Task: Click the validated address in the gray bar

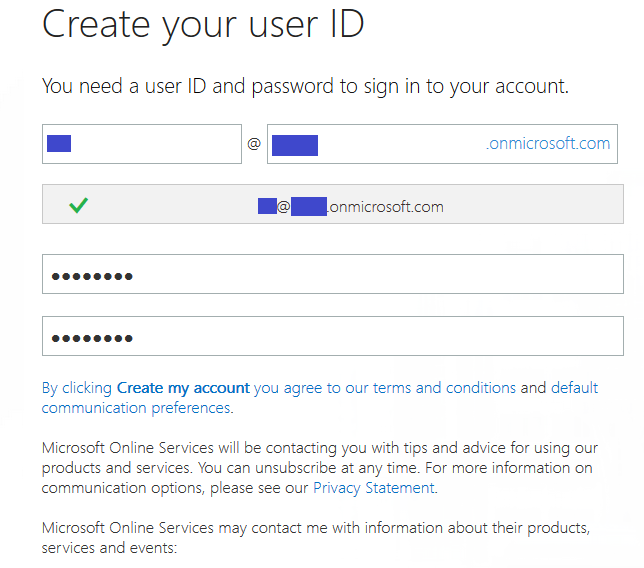Action: (351, 207)
